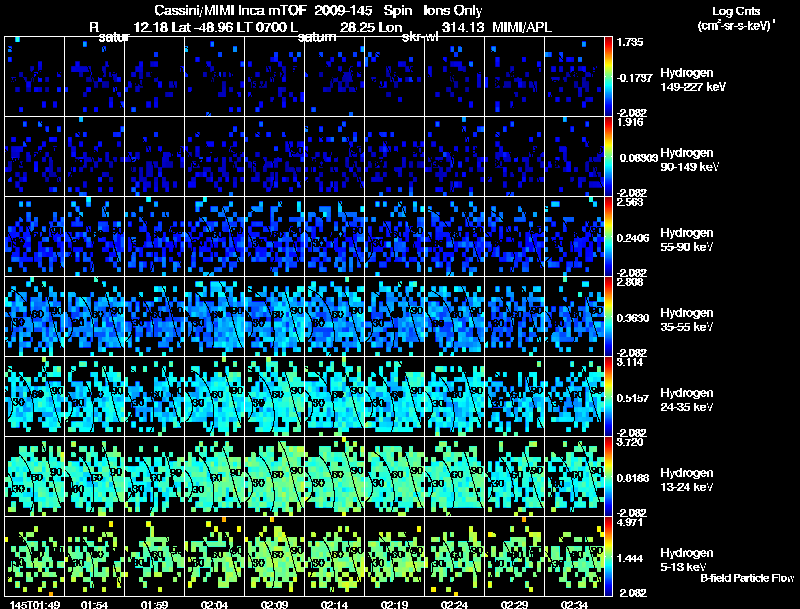Click the 'Lat -48.96' header value
The width and height of the screenshot is (800, 609).
coord(202,27)
